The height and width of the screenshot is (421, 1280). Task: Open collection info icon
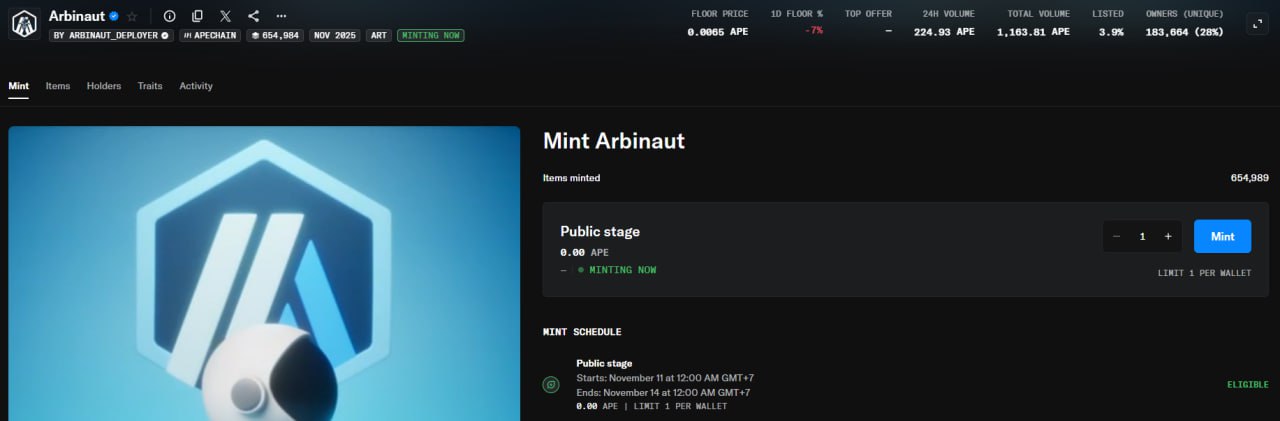point(169,16)
